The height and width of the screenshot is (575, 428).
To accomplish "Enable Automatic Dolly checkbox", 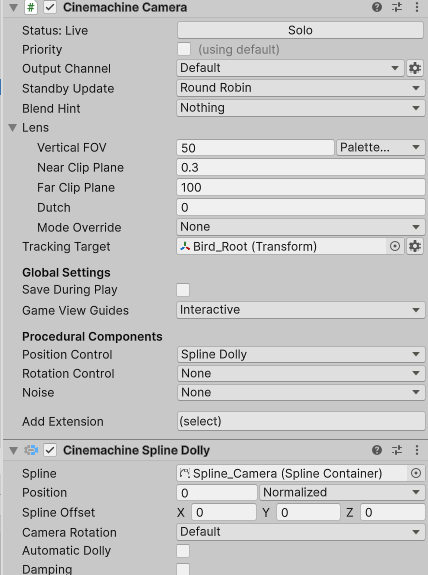I will point(183,551).
